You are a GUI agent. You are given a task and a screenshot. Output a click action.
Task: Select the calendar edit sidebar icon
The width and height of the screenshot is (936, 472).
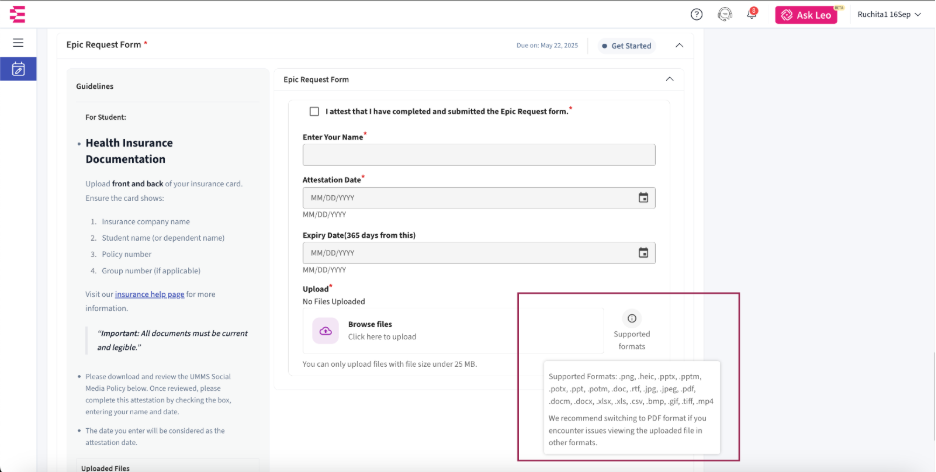[x=18, y=69]
